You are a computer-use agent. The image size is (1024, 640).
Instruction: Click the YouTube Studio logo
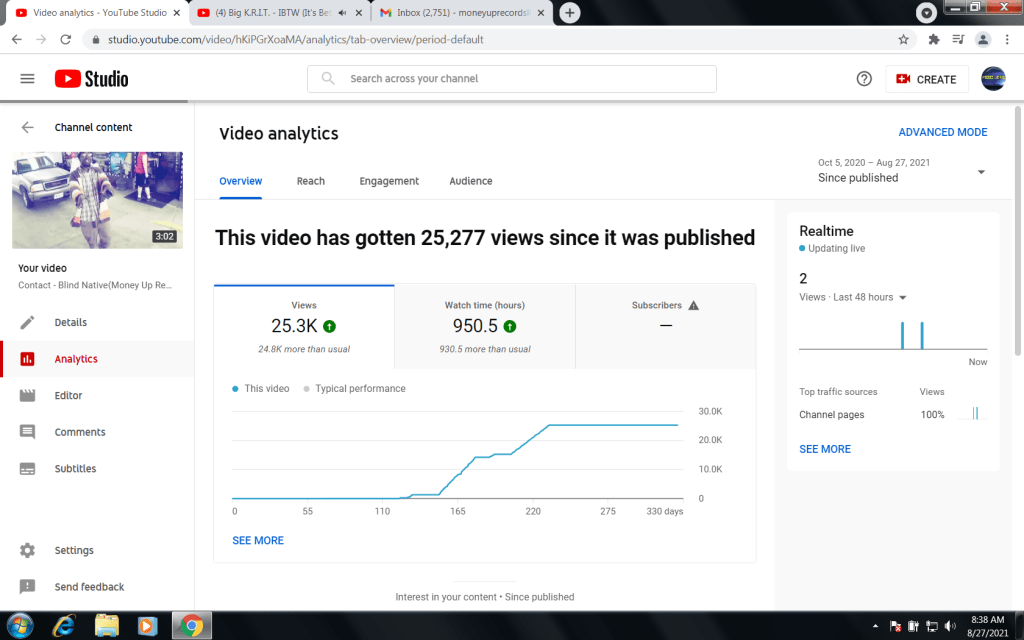91,79
